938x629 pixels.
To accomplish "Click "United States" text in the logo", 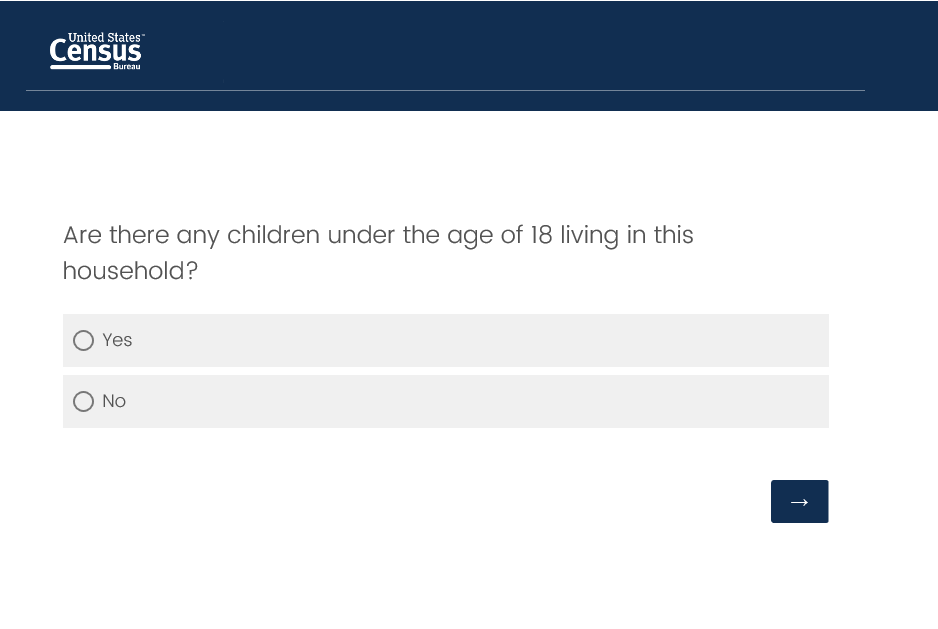I will [105, 37].
